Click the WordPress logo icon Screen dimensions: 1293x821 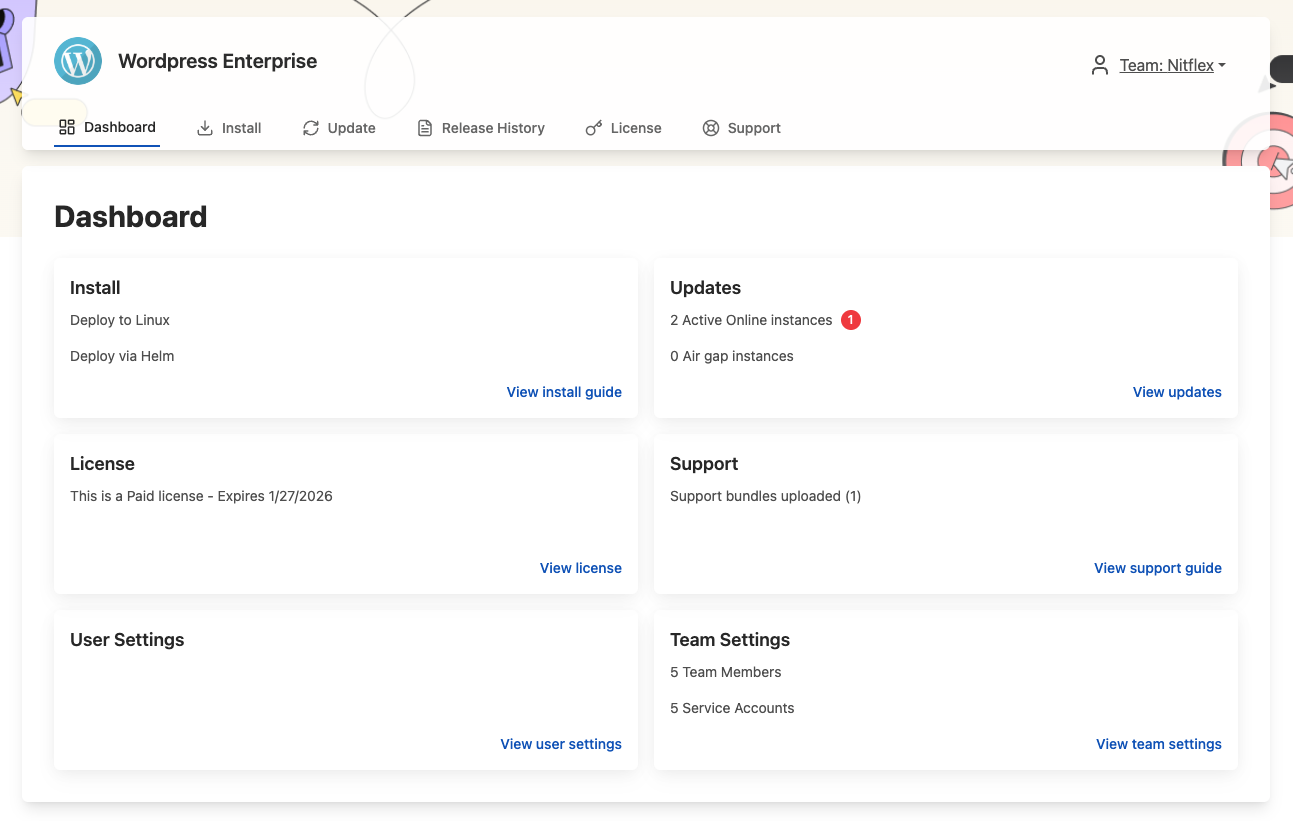coord(78,61)
